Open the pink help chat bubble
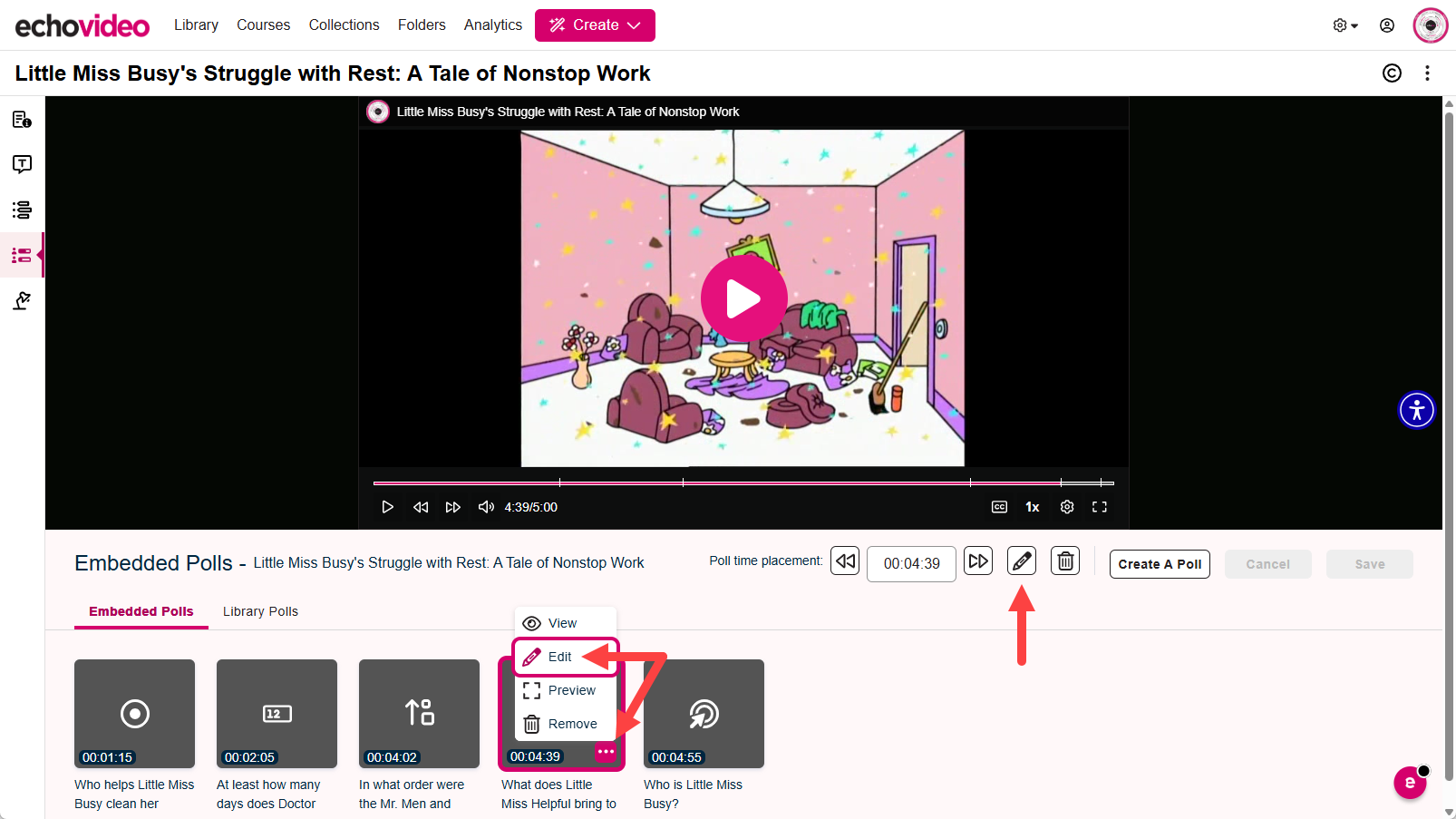This screenshot has height=819, width=1456. 1410,783
